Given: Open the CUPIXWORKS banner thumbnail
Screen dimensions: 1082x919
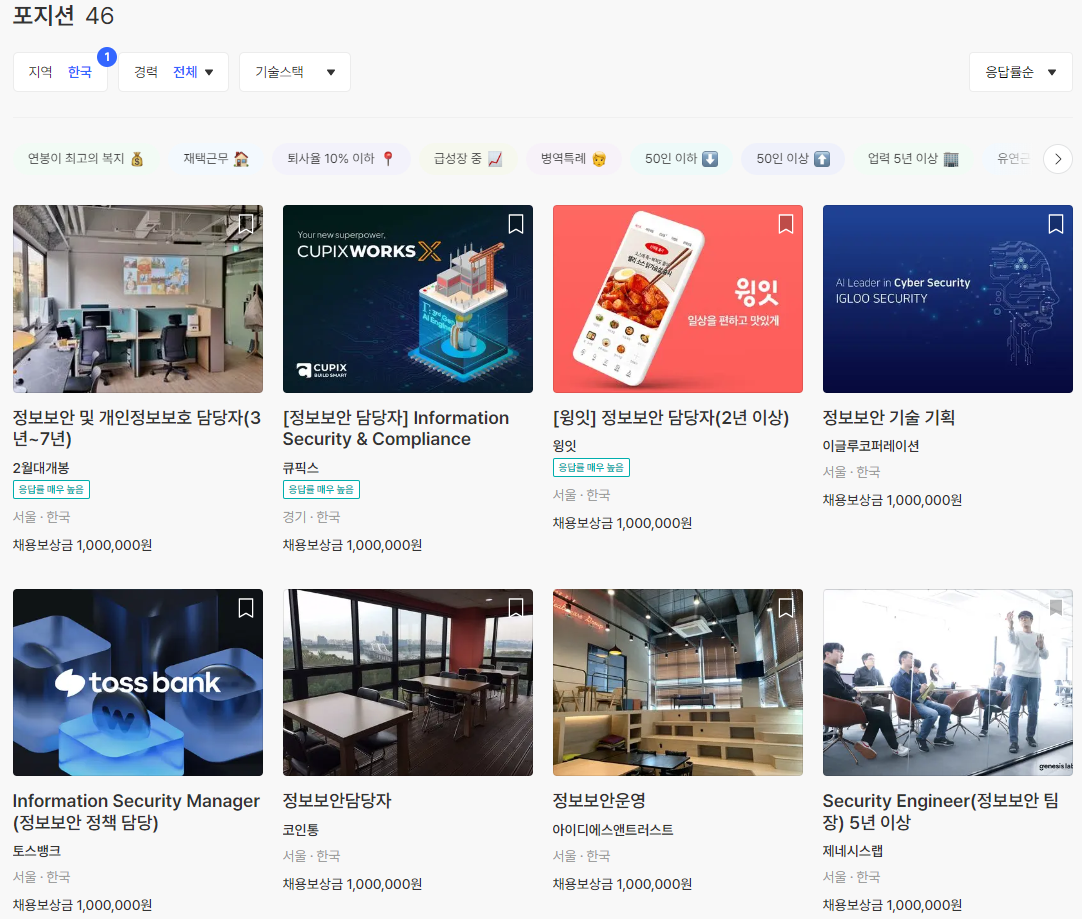Looking at the screenshot, I should point(408,299).
